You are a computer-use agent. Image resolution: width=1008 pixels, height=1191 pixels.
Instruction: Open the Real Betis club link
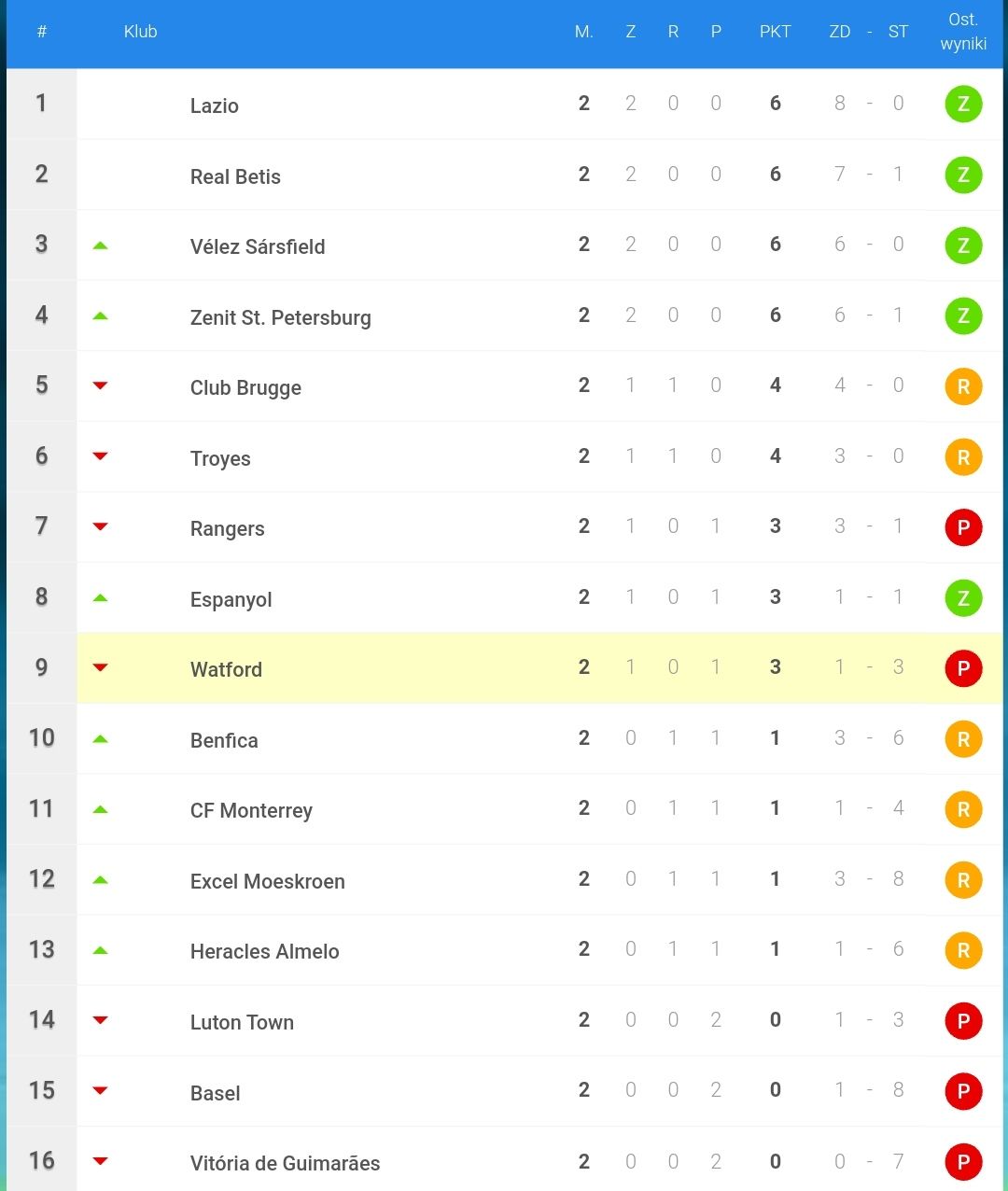[x=235, y=176]
